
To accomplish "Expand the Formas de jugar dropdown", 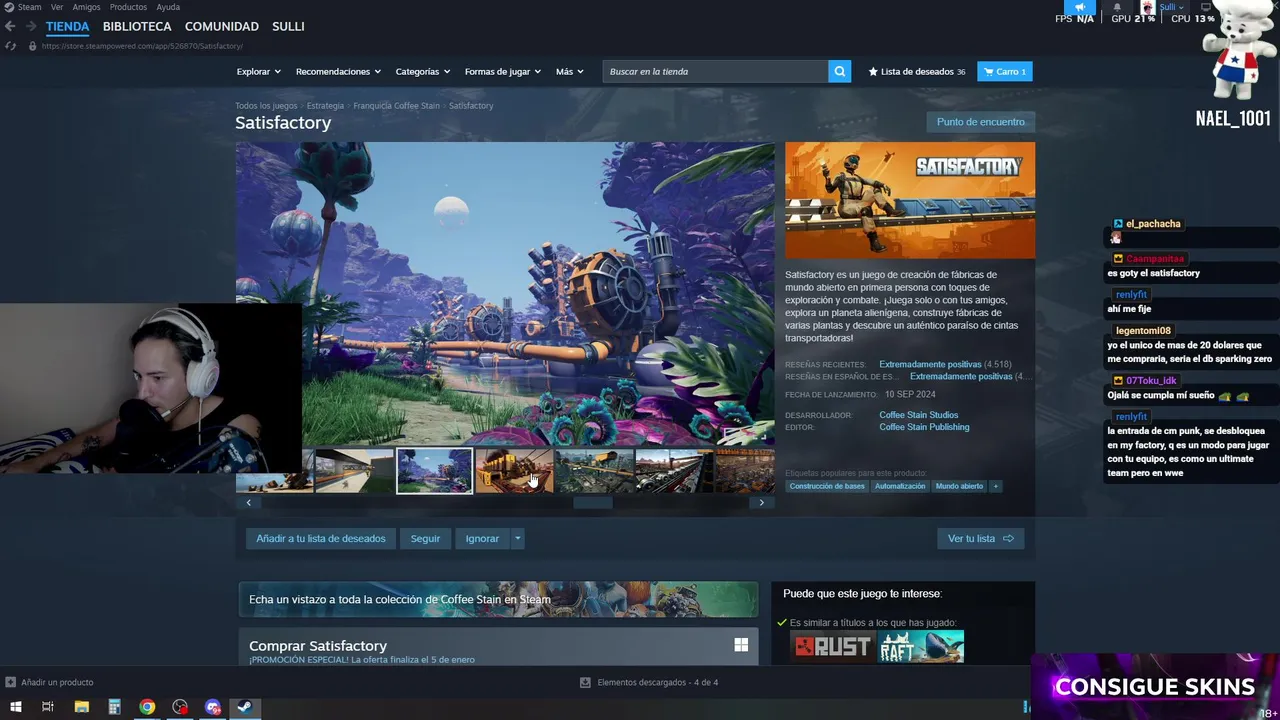I will click(x=502, y=71).
